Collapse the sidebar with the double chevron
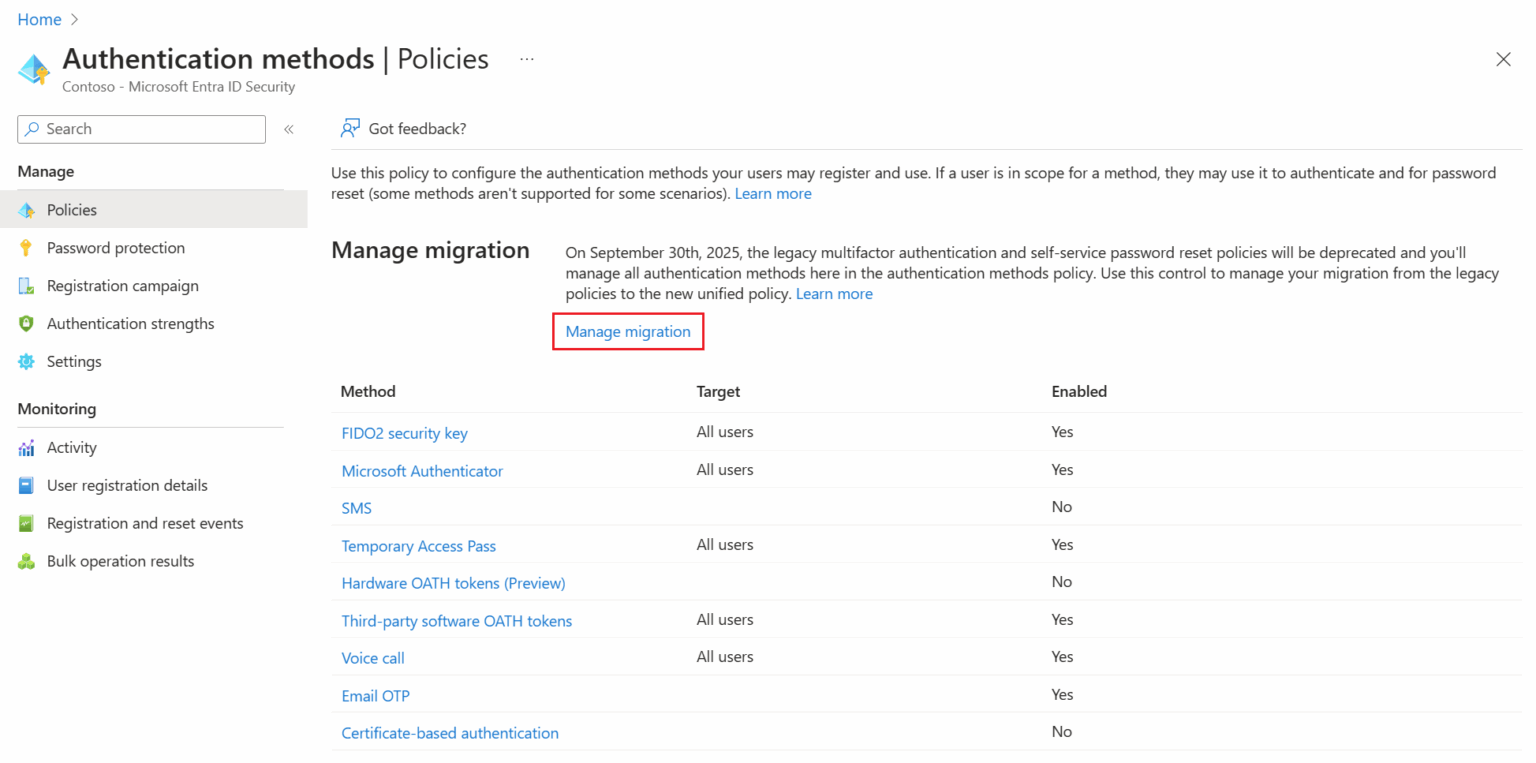This screenshot has height=763, width=1536. (x=288, y=128)
